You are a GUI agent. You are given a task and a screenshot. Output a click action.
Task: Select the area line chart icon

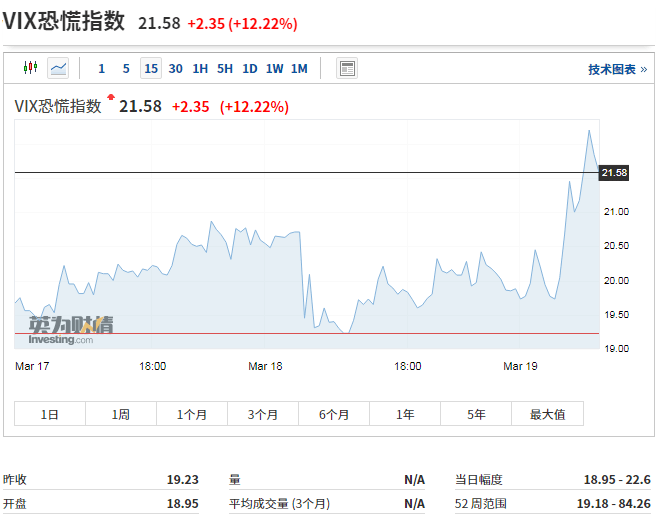(58, 68)
